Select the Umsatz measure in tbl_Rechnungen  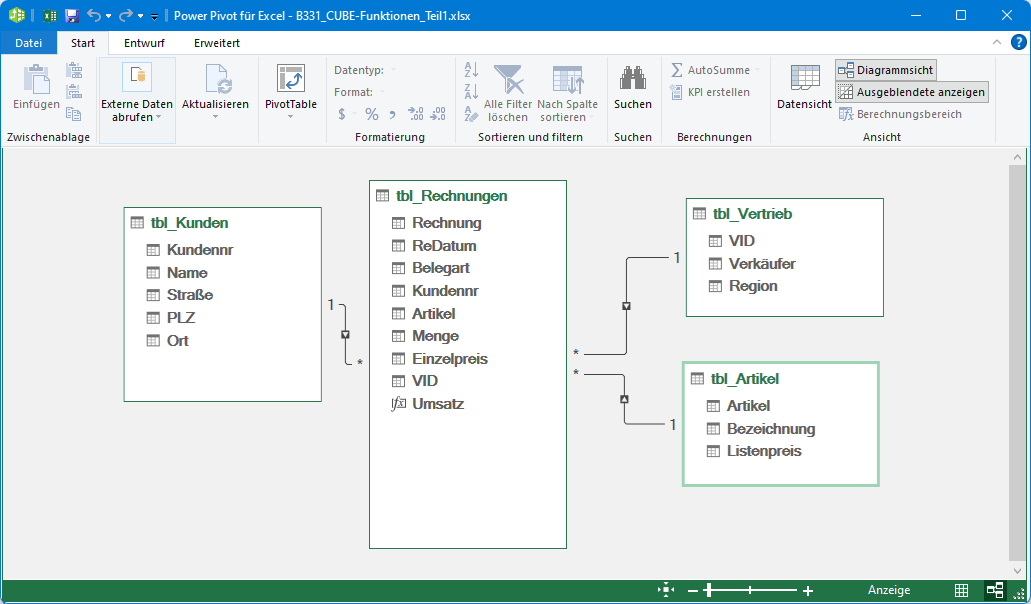(437, 404)
